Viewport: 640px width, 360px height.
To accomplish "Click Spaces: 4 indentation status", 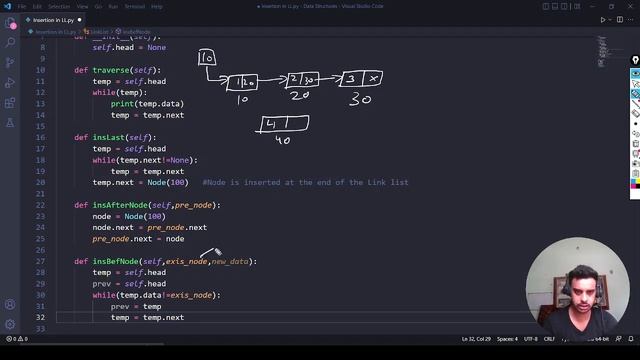I will pos(507,339).
